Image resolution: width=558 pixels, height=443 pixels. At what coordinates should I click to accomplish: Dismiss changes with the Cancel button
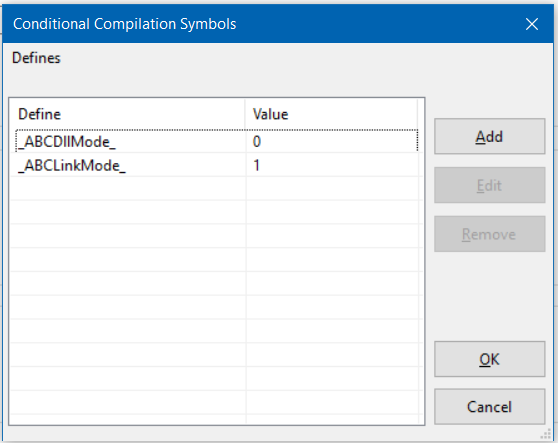[489, 406]
